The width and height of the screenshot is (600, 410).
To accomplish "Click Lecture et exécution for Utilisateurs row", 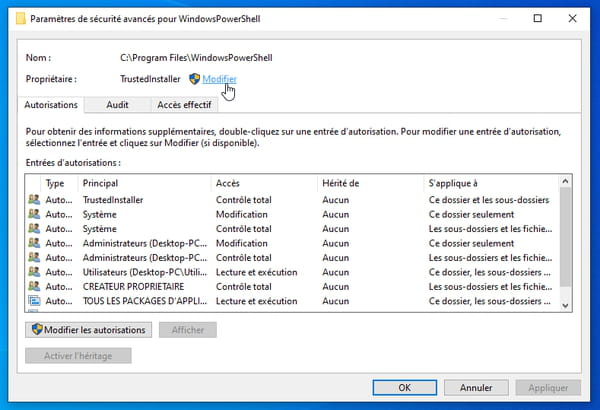I will pos(256,272).
